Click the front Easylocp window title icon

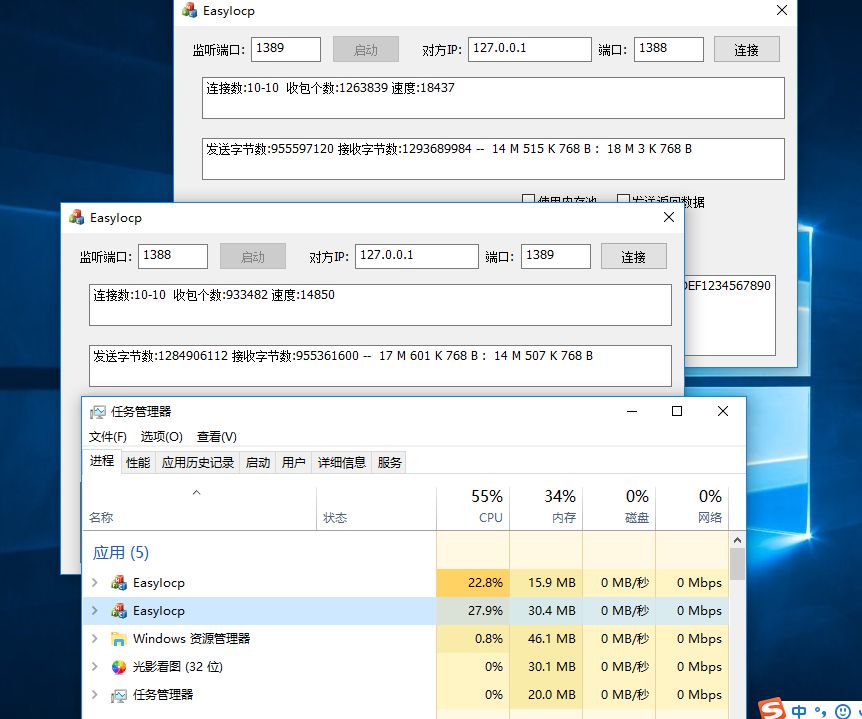(76, 217)
